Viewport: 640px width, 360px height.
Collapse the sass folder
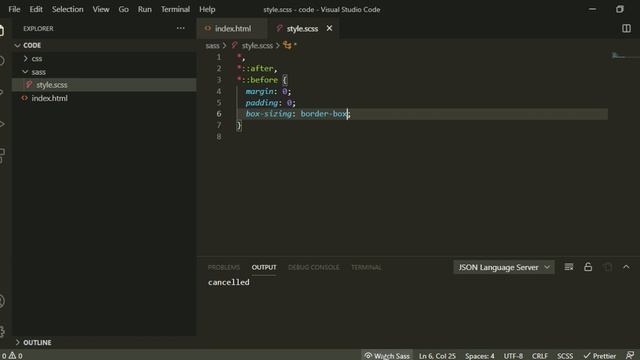coord(104,72)
